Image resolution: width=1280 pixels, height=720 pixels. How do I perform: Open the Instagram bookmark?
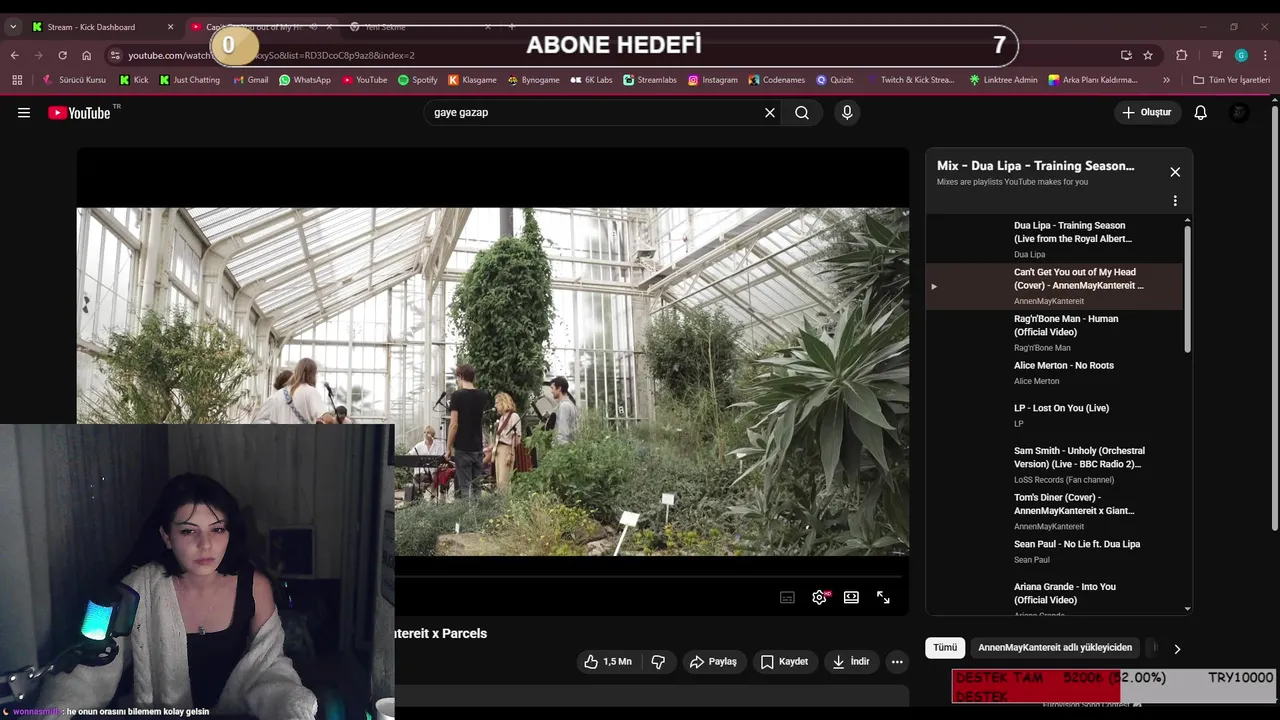[x=712, y=80]
